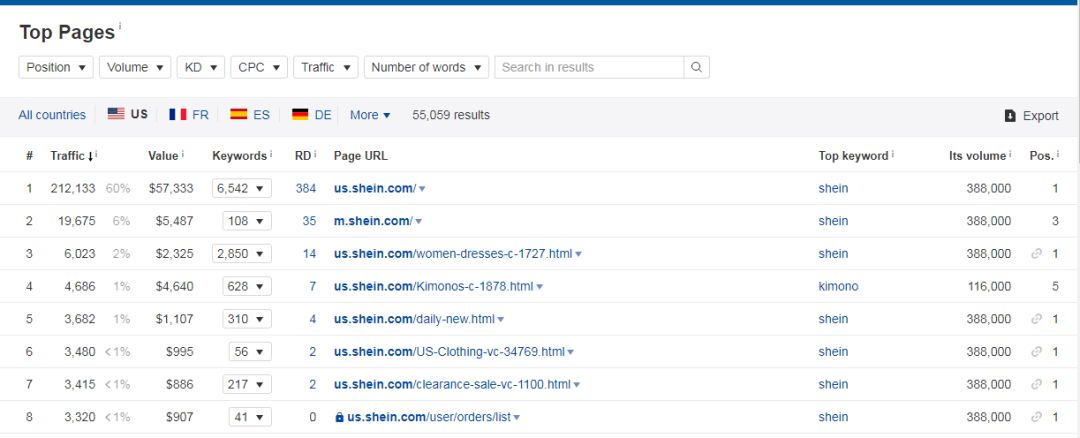This screenshot has width=1080, height=438.
Task: Click the search magnifier icon
Action: 696,67
